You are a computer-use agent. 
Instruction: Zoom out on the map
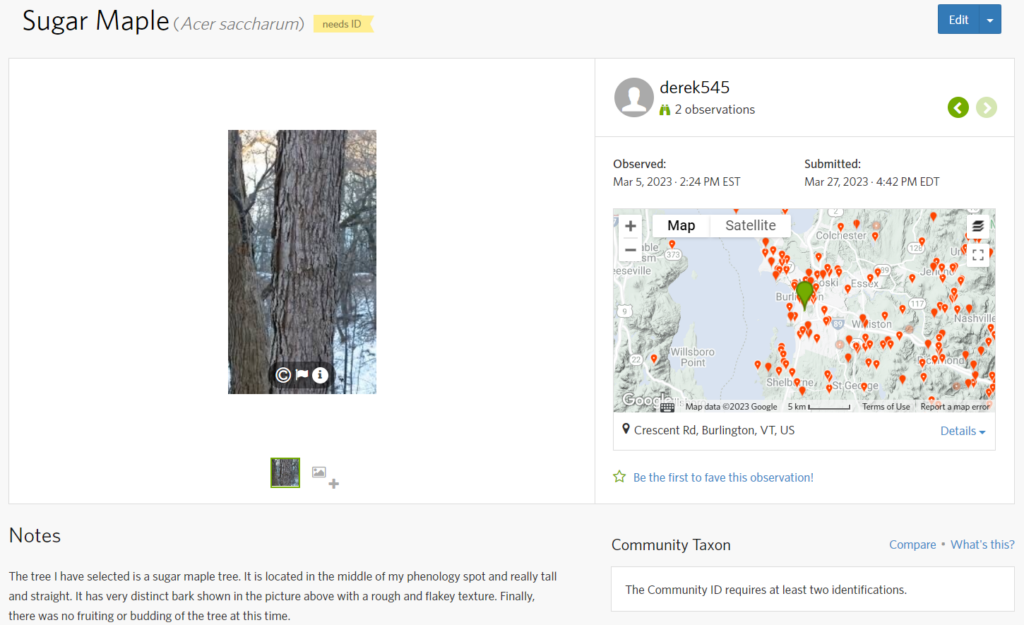pos(630,250)
